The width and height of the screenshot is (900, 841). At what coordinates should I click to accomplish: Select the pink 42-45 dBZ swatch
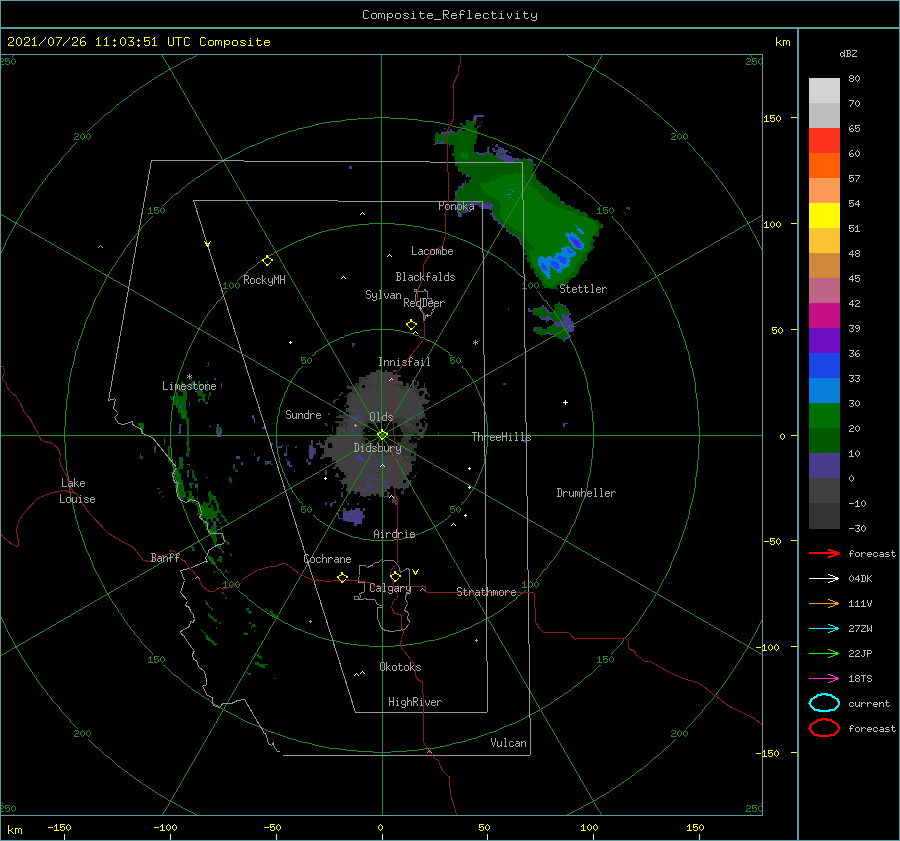tap(824, 290)
